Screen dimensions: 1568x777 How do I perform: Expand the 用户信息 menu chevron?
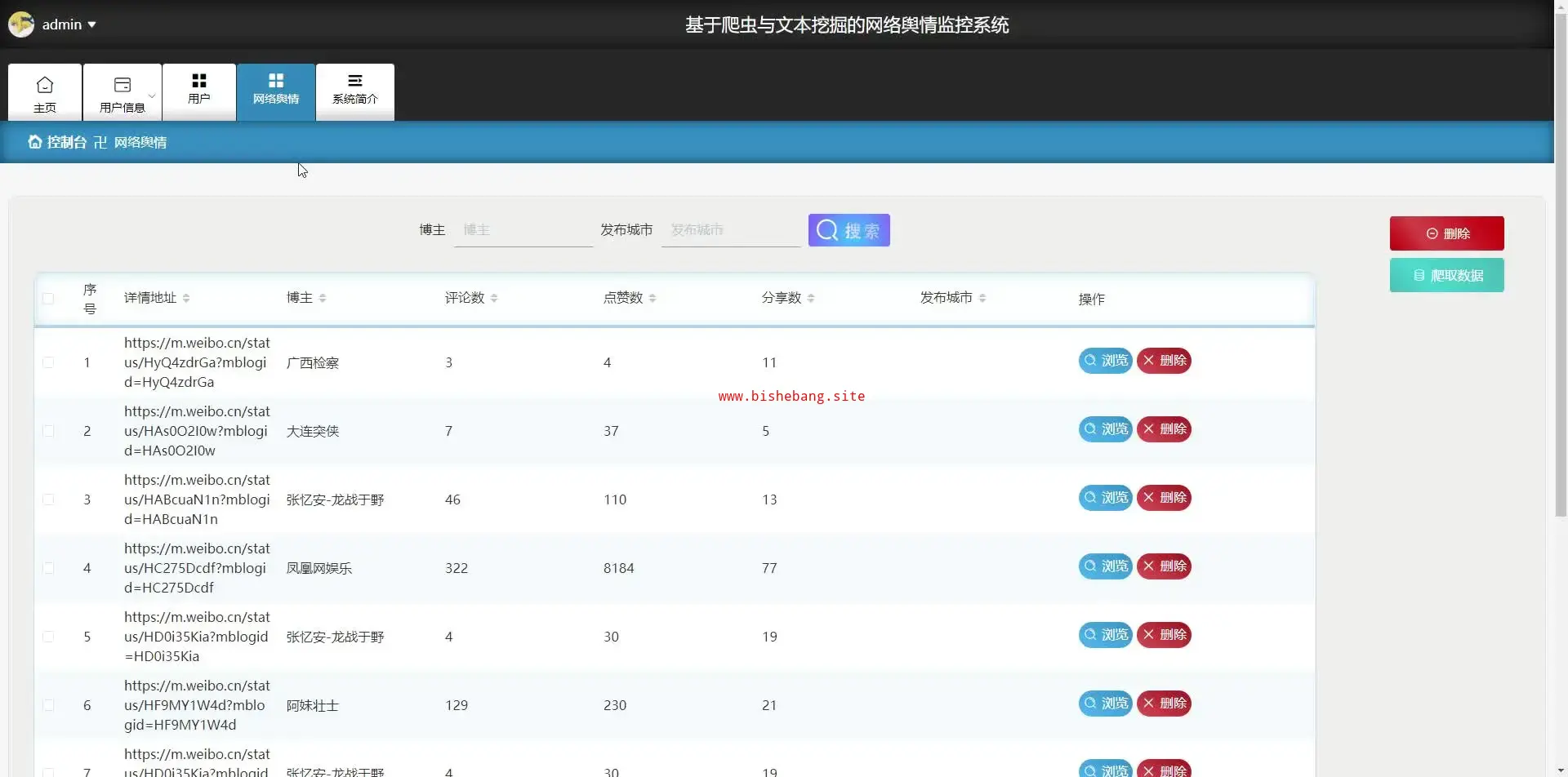[152, 95]
